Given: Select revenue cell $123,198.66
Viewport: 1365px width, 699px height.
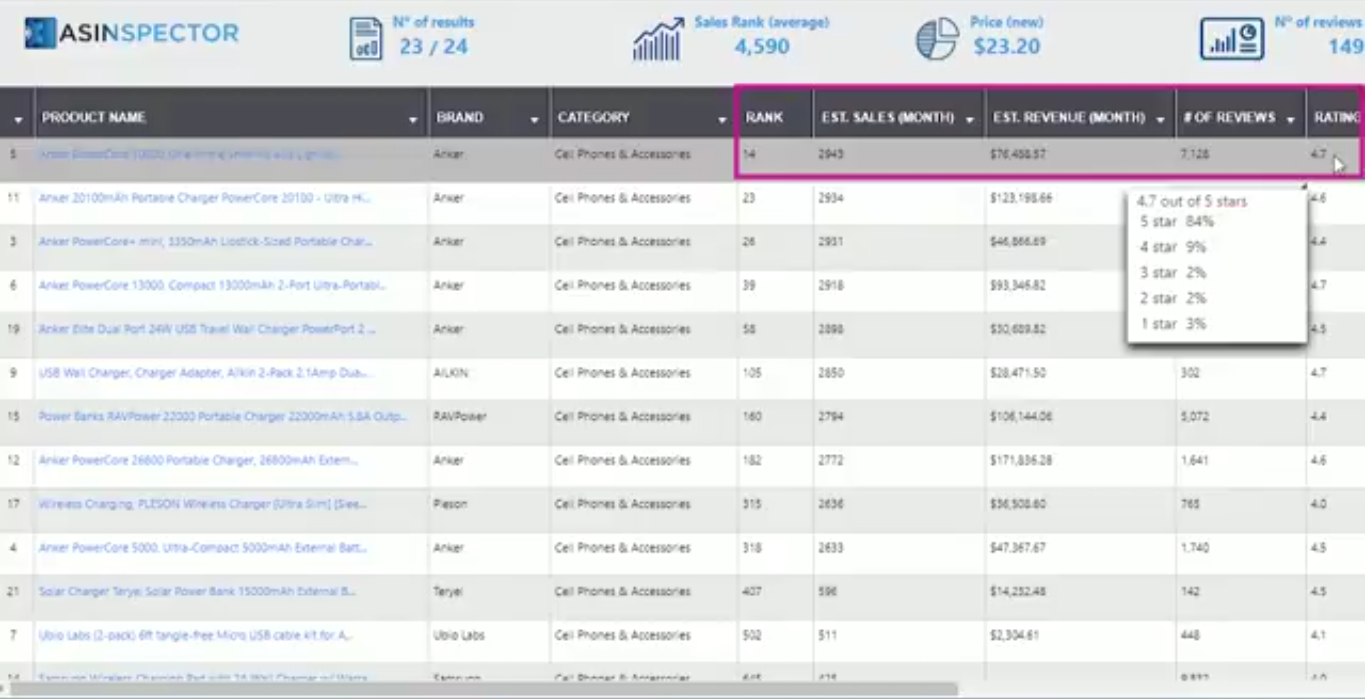Looking at the screenshot, I should 1021,198.
